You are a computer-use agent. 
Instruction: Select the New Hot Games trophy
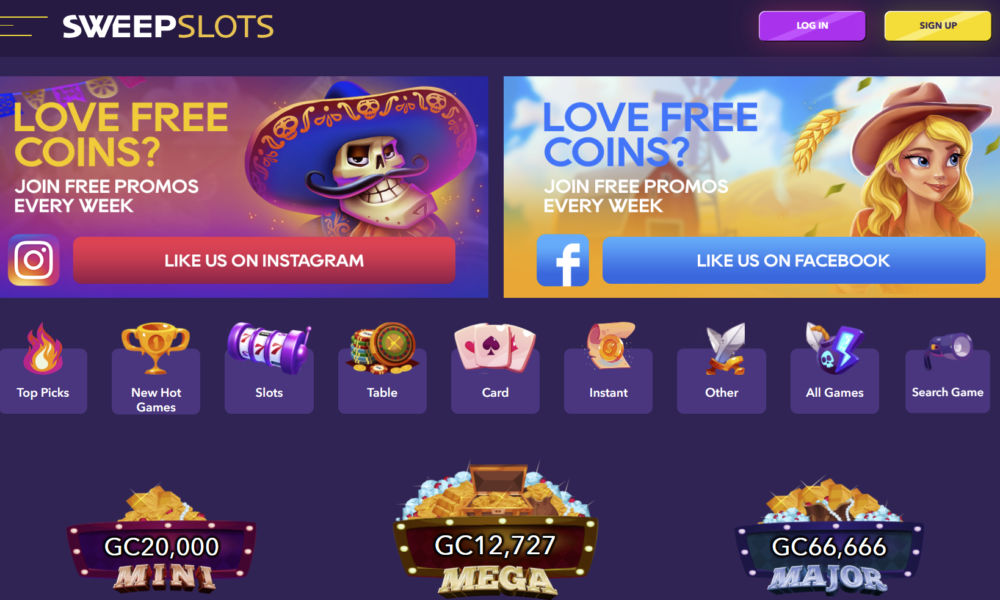pos(156,369)
